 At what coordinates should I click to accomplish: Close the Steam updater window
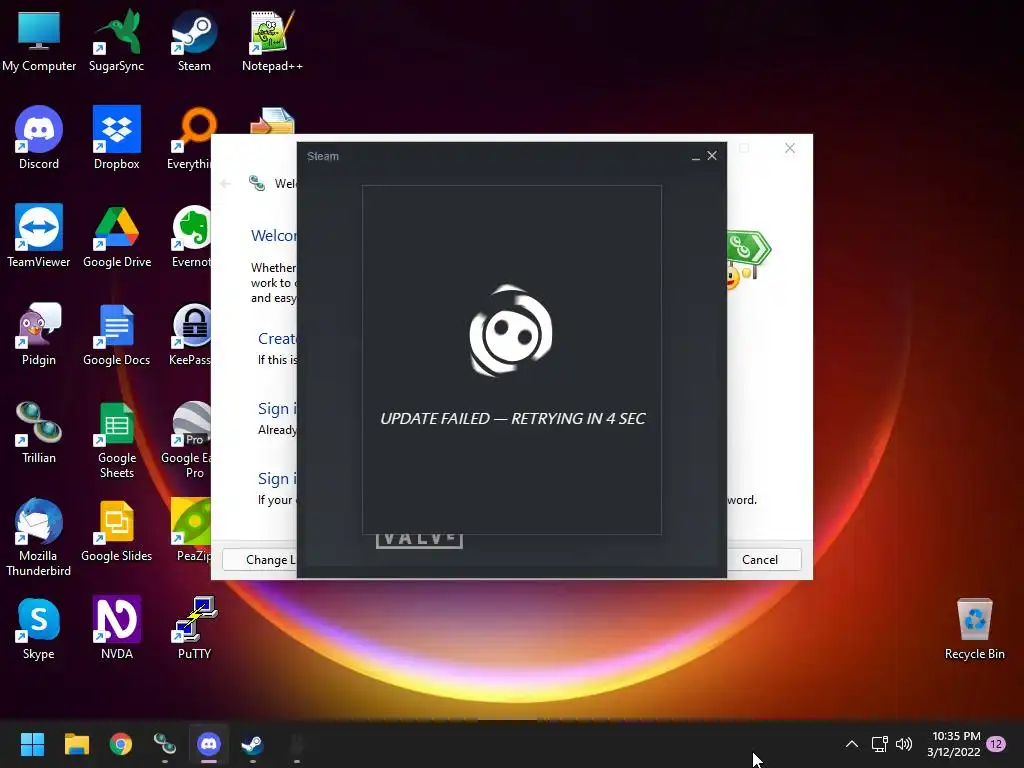pos(712,155)
